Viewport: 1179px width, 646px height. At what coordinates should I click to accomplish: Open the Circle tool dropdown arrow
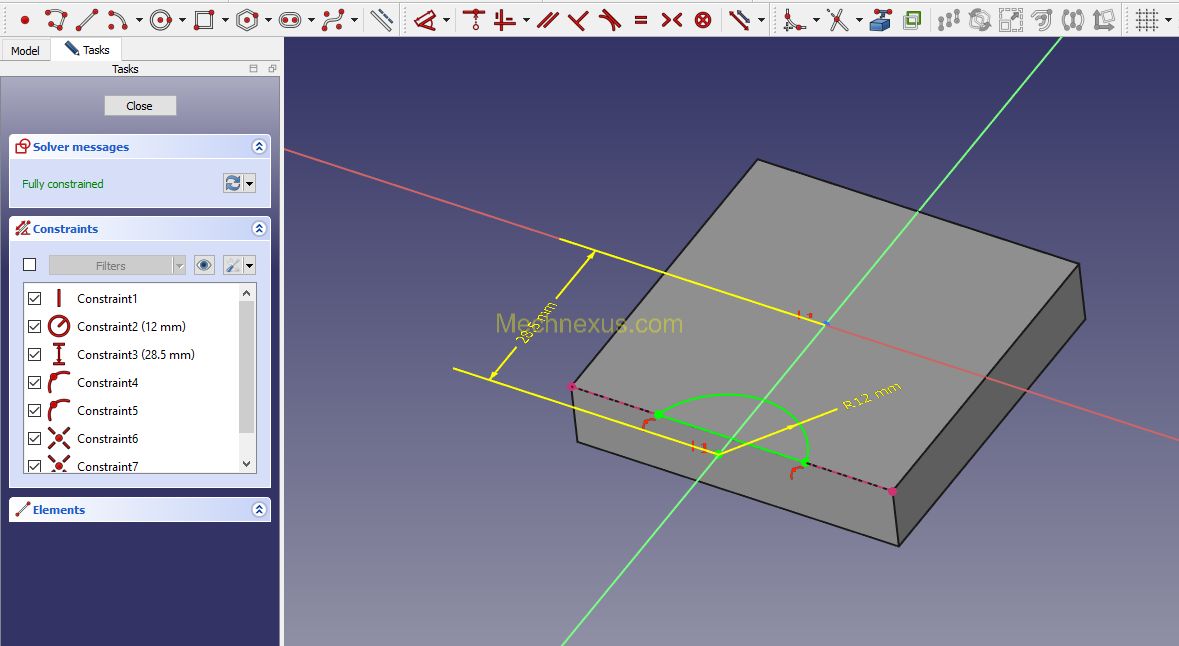coord(182,20)
